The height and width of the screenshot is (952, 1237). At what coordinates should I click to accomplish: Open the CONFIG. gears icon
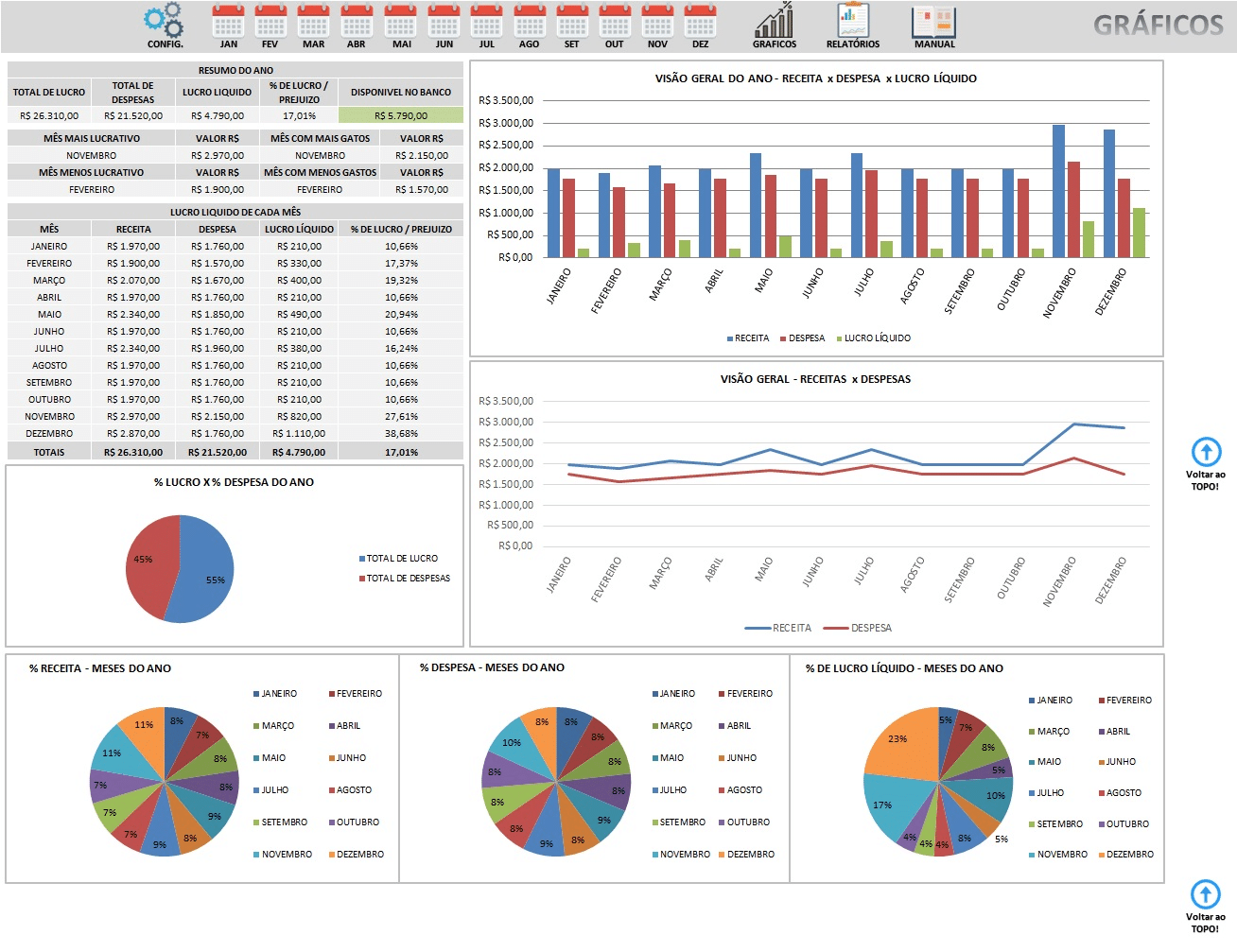tap(165, 21)
